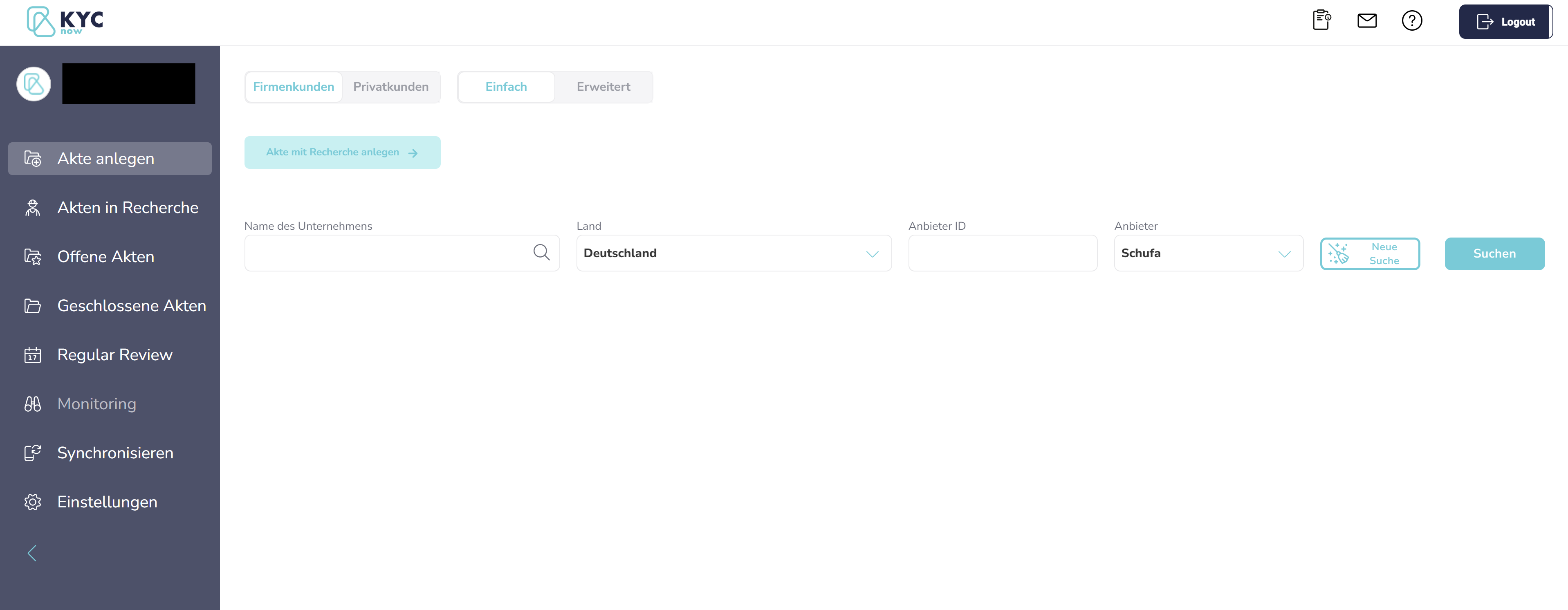The image size is (1568, 610).
Task: Open Geschlossene Akten section
Action: (x=110, y=305)
